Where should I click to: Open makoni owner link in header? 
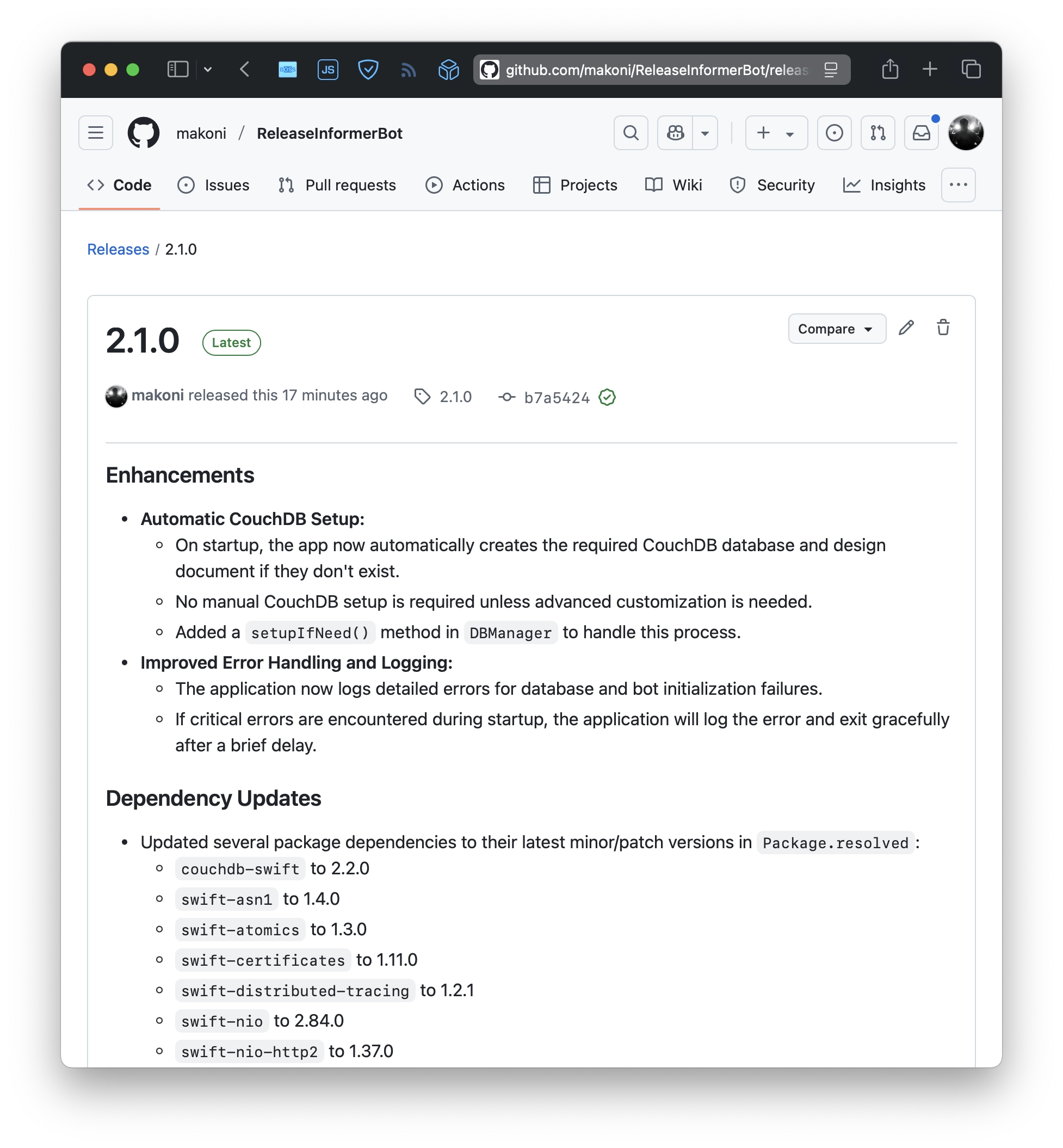pos(201,133)
